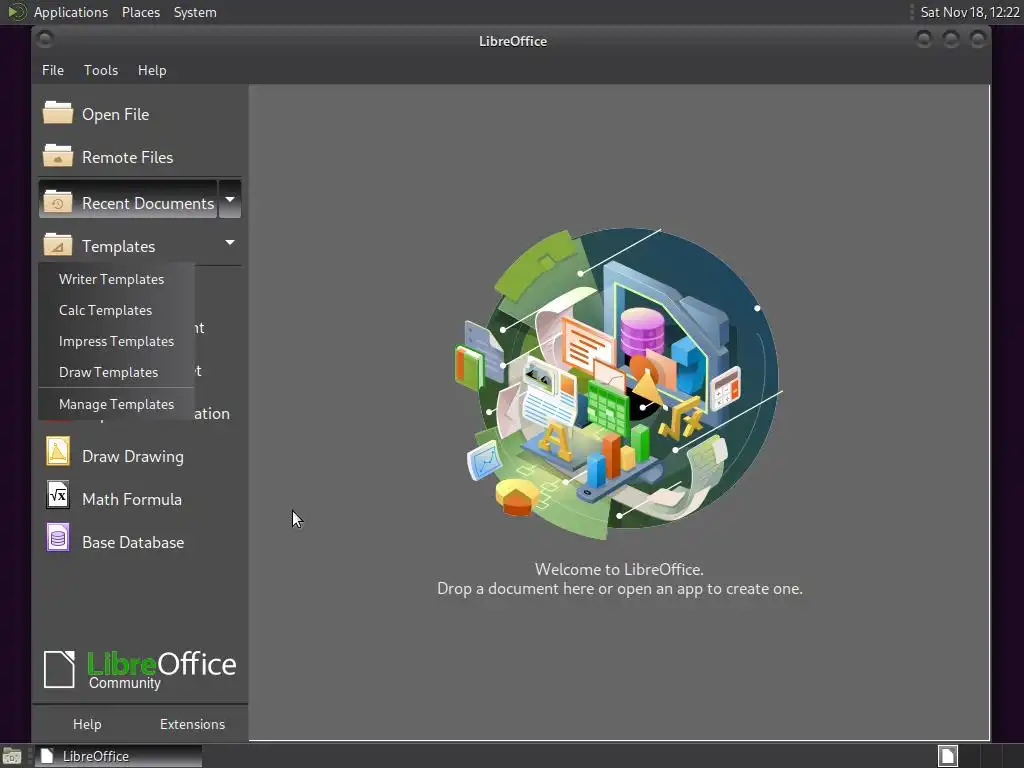This screenshot has height=768, width=1024.
Task: Expand the Recent Documents dropdown arrow
Action: tap(230, 199)
